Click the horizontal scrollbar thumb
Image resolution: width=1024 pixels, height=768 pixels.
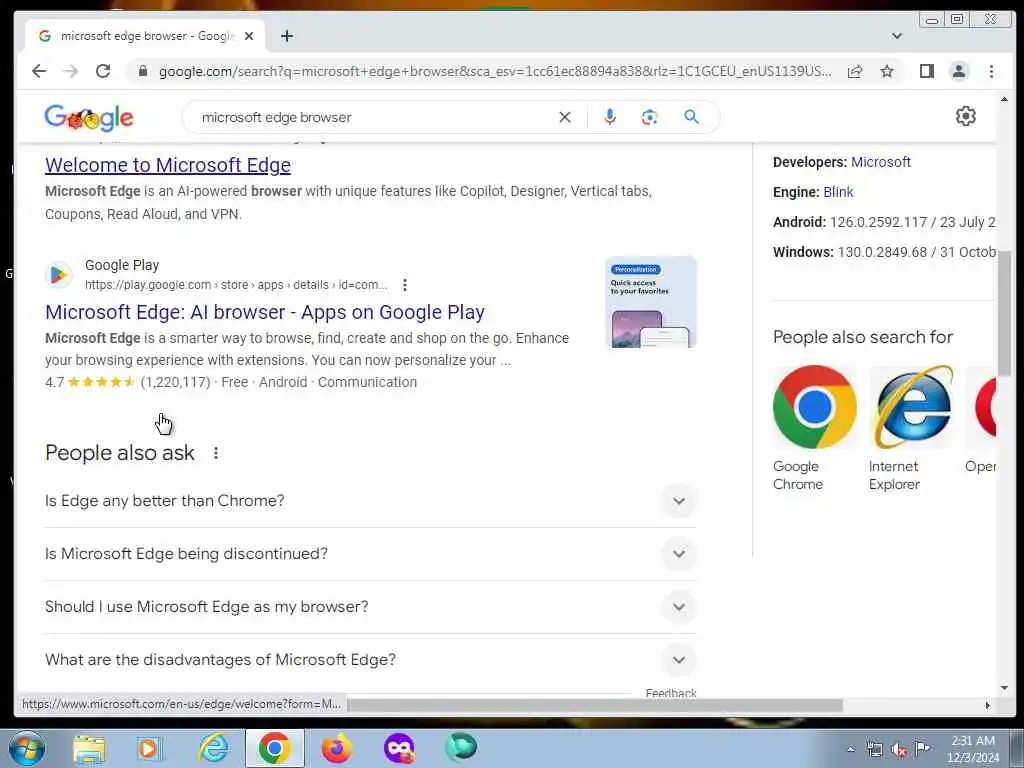[594, 705]
